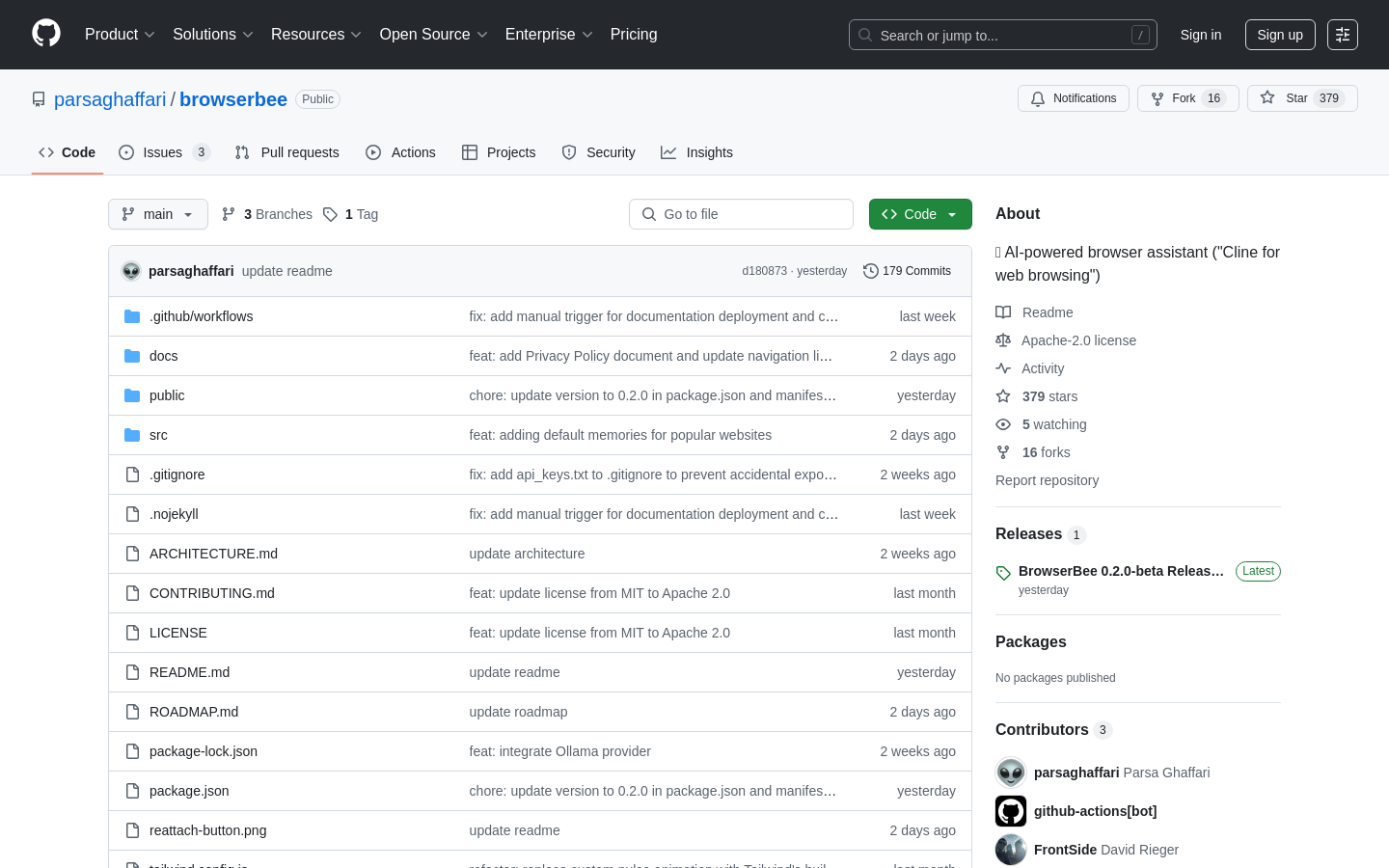Open 'update roadmap' commit message
The height and width of the screenshot is (868, 1389).
(519, 712)
